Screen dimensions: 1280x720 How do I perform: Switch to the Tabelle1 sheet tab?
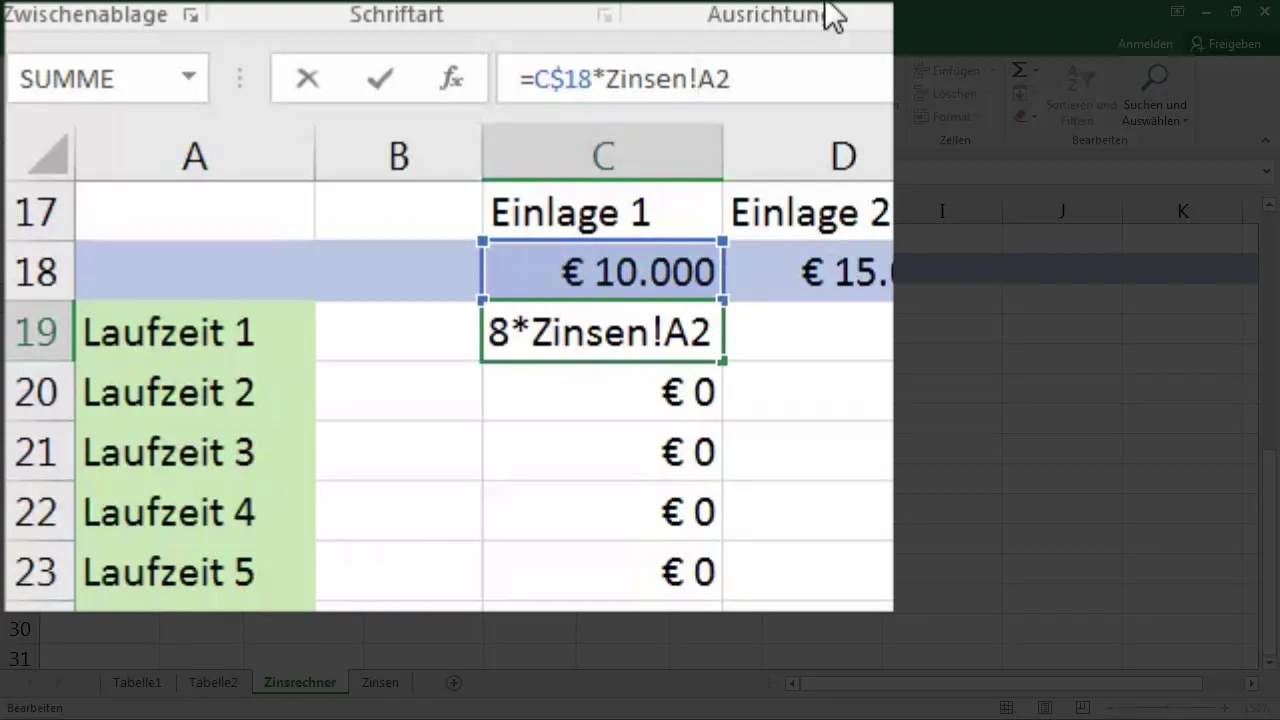tap(137, 683)
